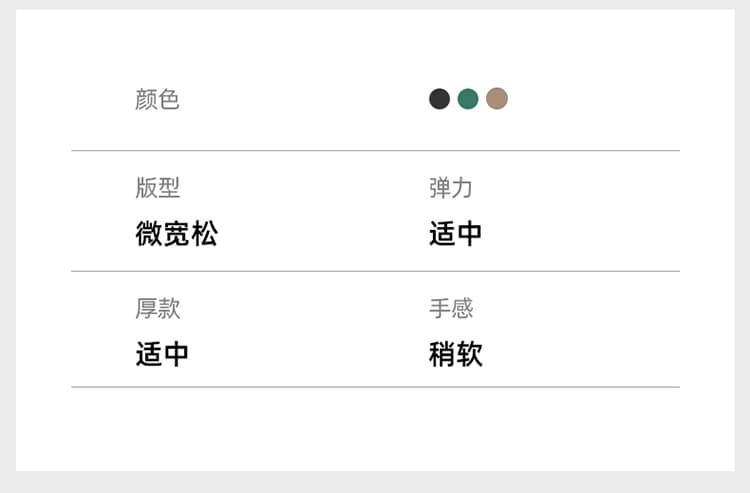Select the 适中 value under 厚款
Screen dimensions: 750x493
(162, 354)
